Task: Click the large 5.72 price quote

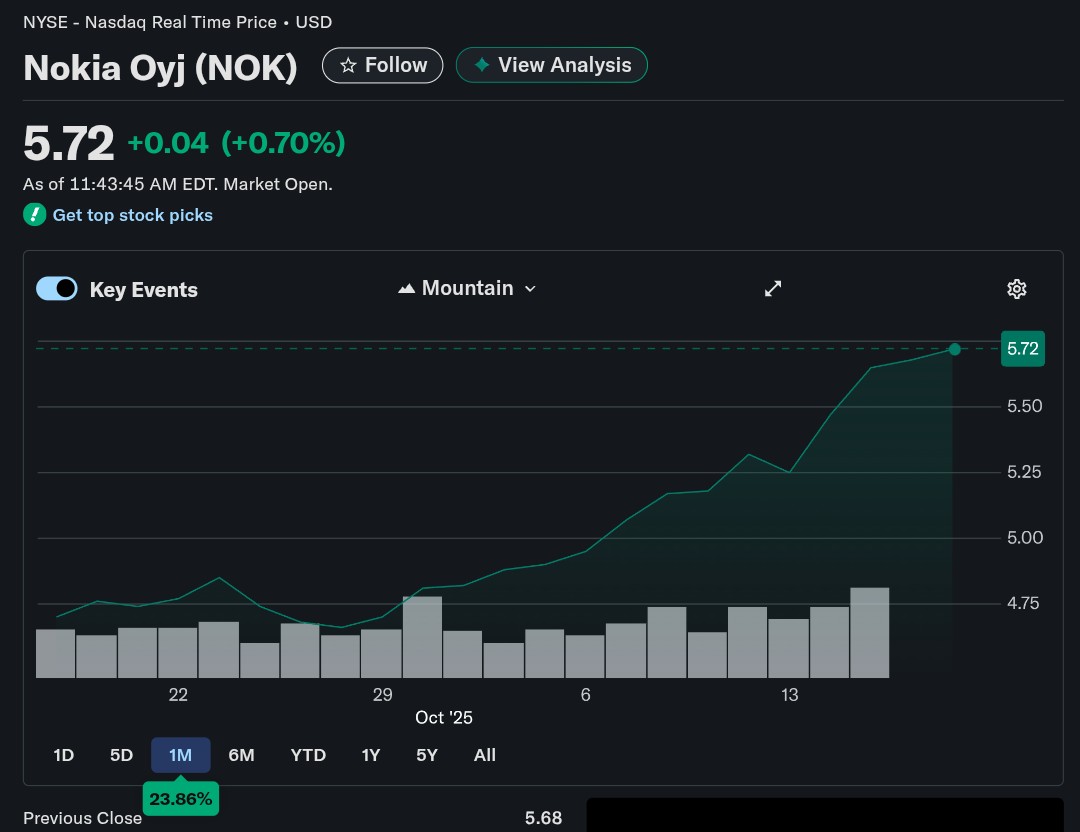Action: [68, 143]
